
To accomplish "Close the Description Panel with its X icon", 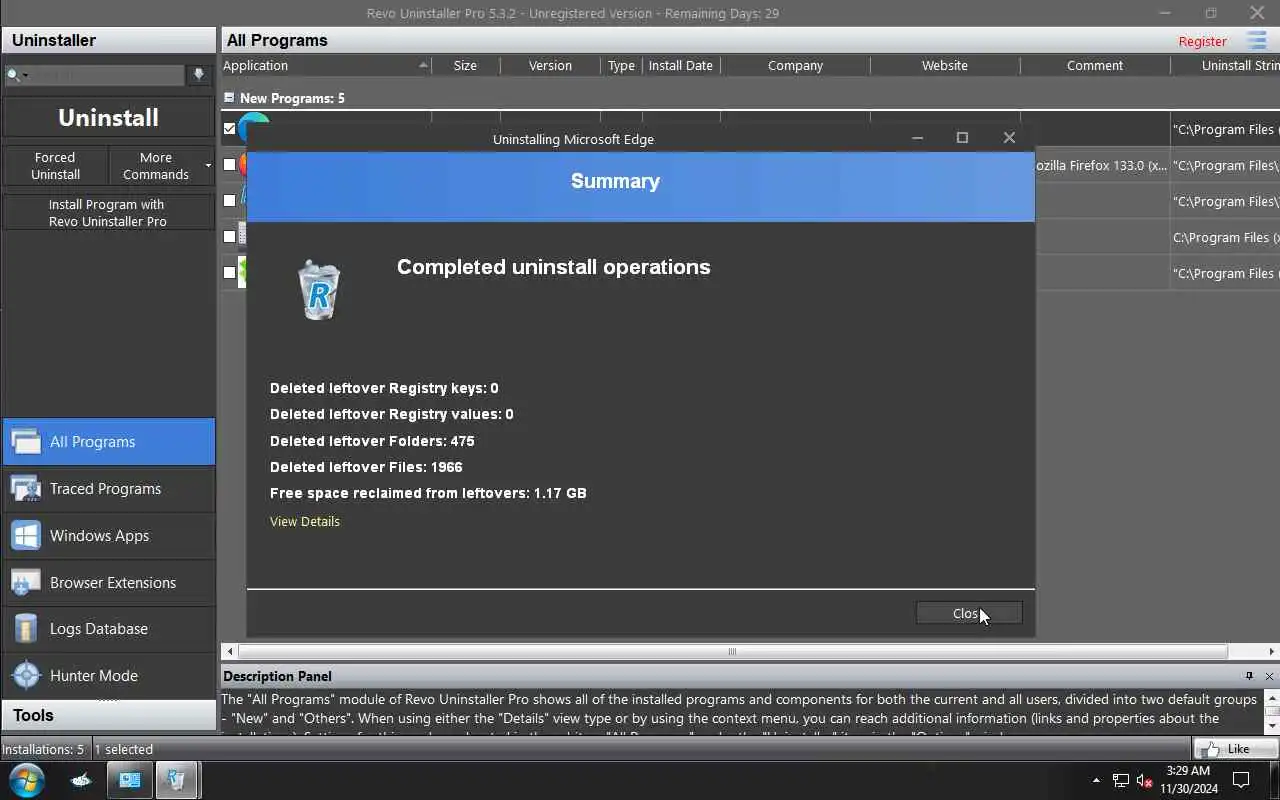I will click(x=1269, y=676).
